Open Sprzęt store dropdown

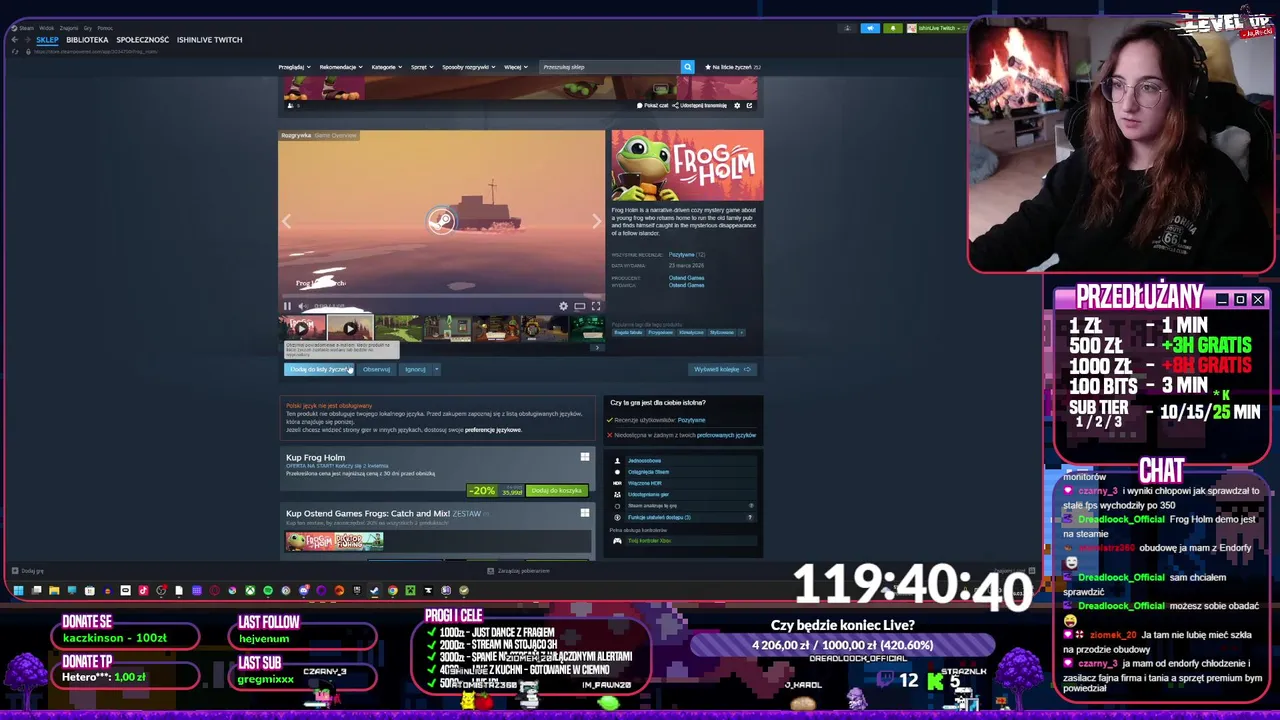point(422,67)
